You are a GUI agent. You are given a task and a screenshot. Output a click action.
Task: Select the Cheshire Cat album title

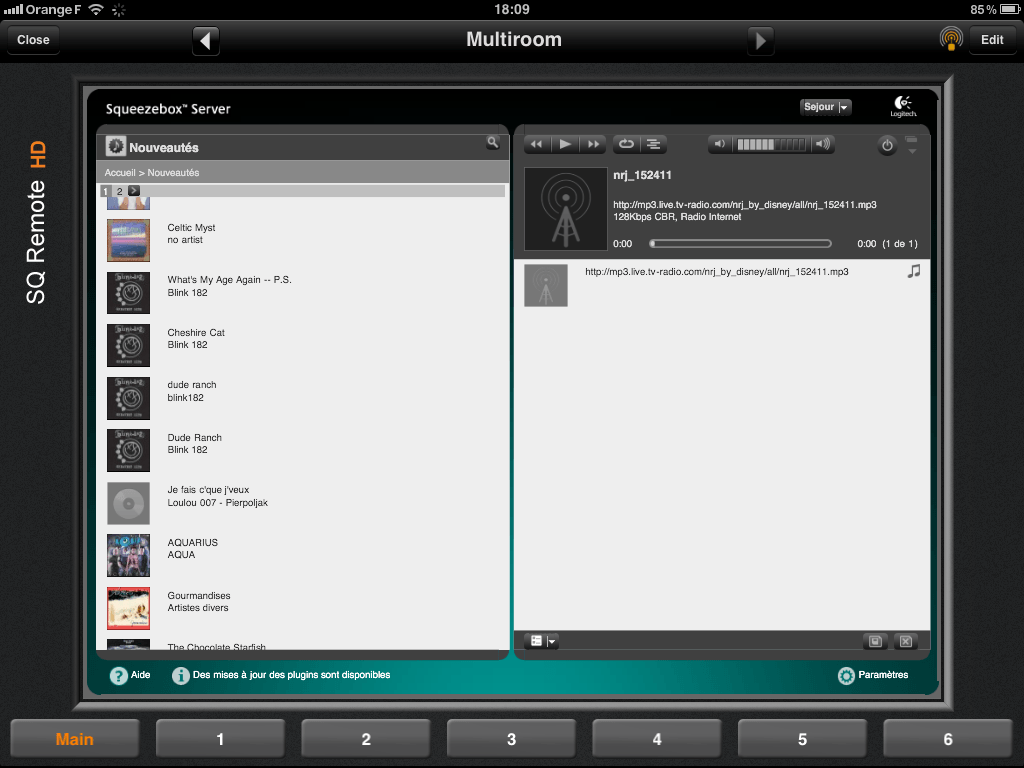pos(196,333)
